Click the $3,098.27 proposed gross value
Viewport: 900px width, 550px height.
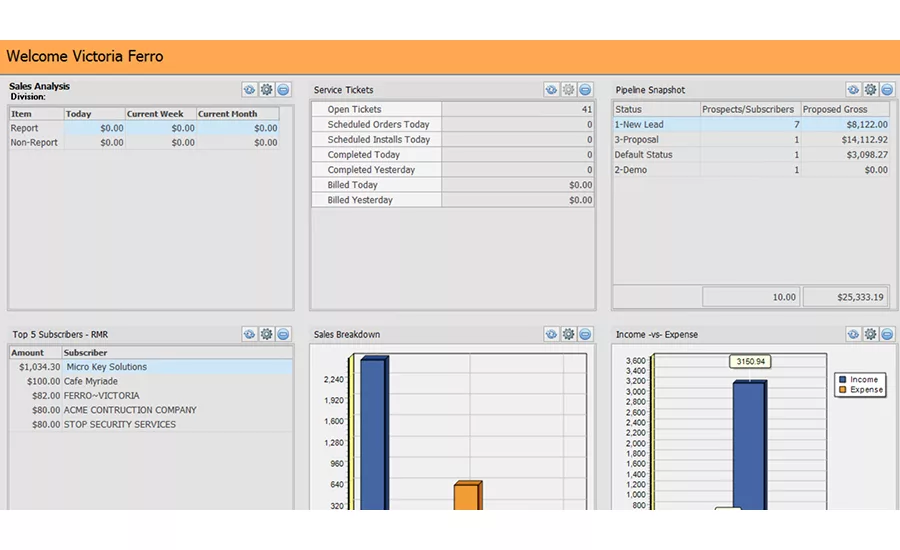pos(867,154)
